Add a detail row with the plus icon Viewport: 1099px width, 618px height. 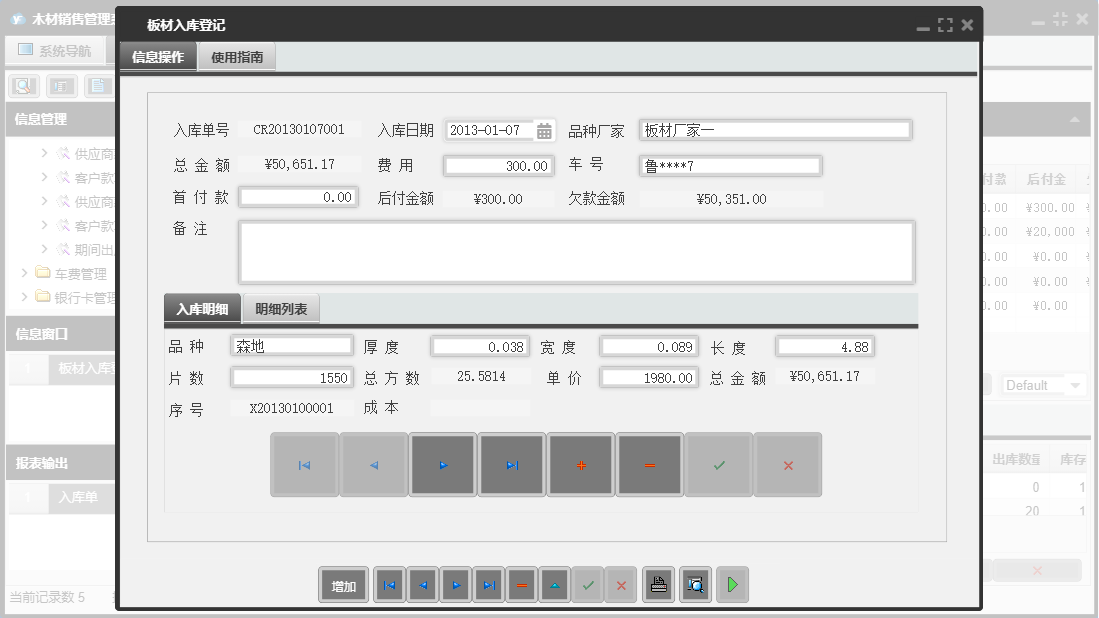pyautogui.click(x=580, y=464)
